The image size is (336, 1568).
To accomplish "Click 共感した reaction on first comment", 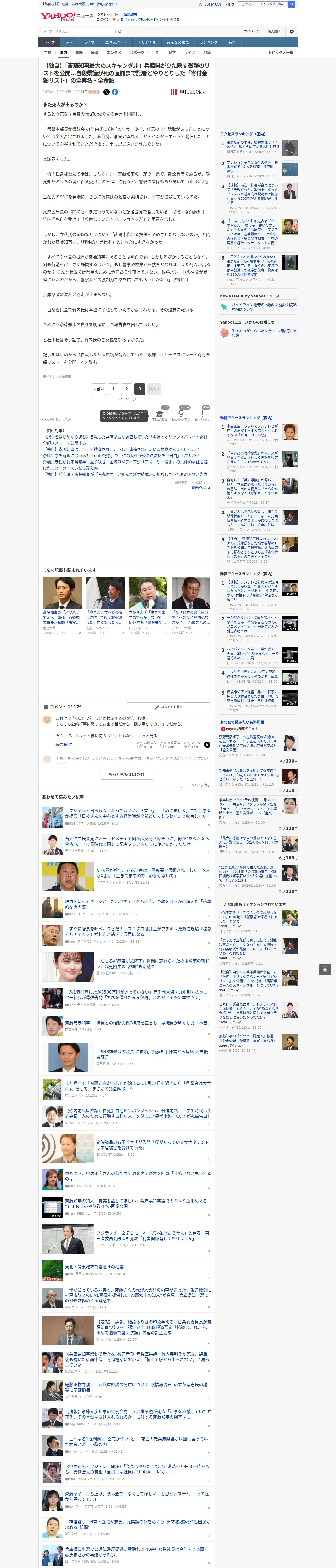I will point(146,745).
